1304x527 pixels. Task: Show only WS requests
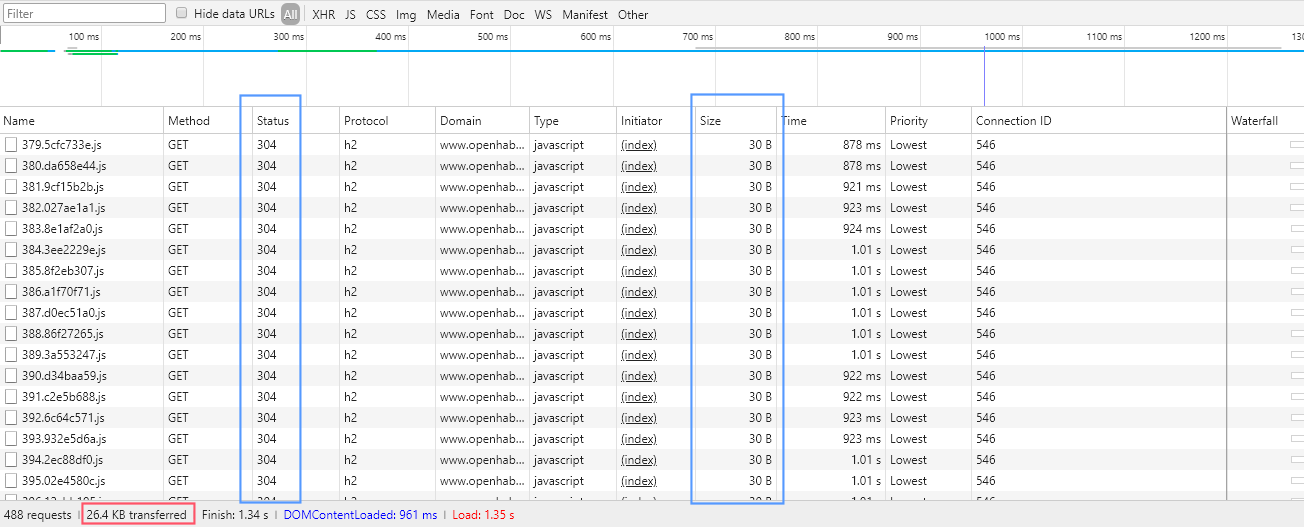543,14
